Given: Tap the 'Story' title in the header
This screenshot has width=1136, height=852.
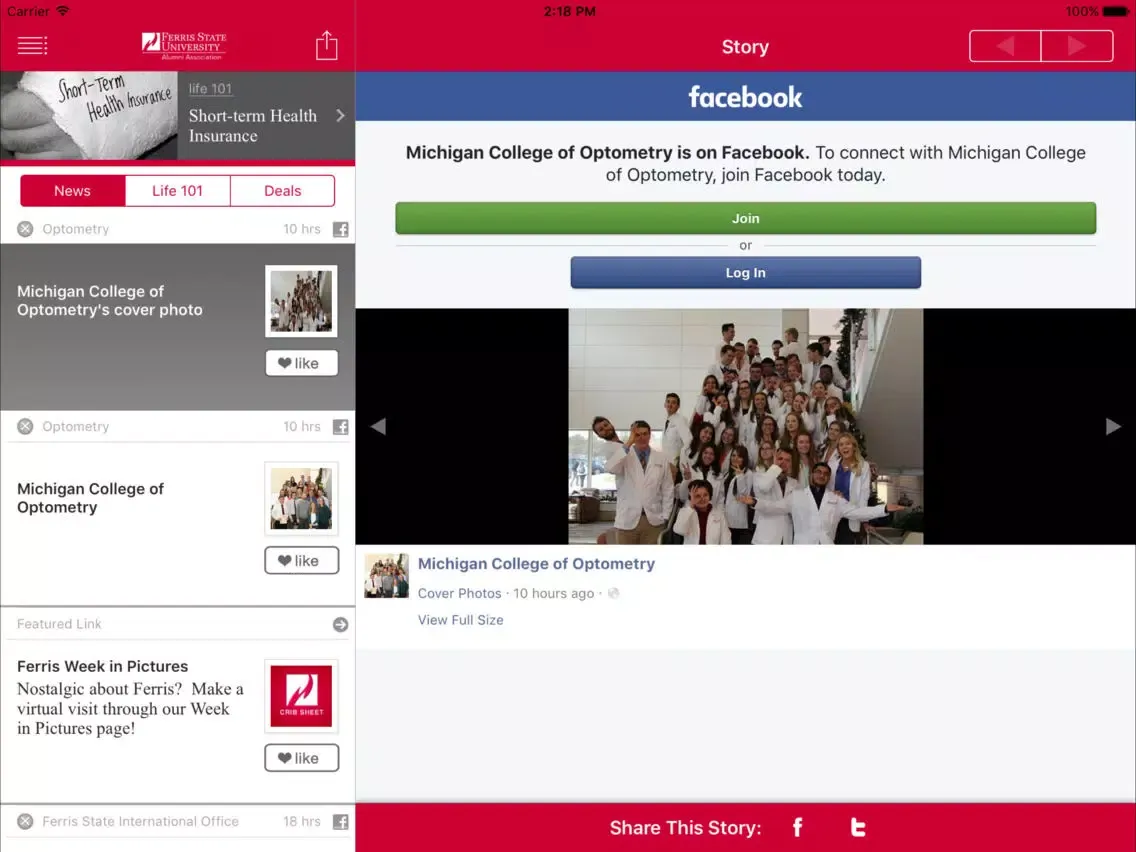Looking at the screenshot, I should coord(746,46).
